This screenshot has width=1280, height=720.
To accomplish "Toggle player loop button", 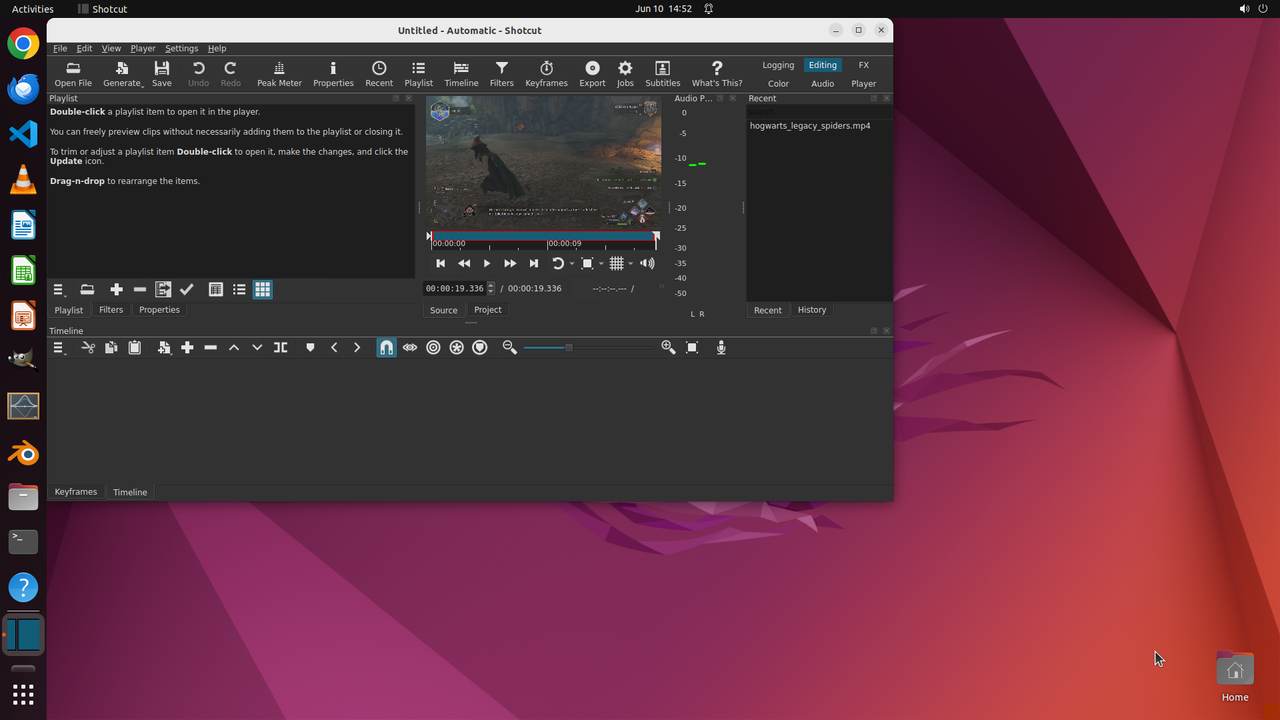I will click(558, 263).
